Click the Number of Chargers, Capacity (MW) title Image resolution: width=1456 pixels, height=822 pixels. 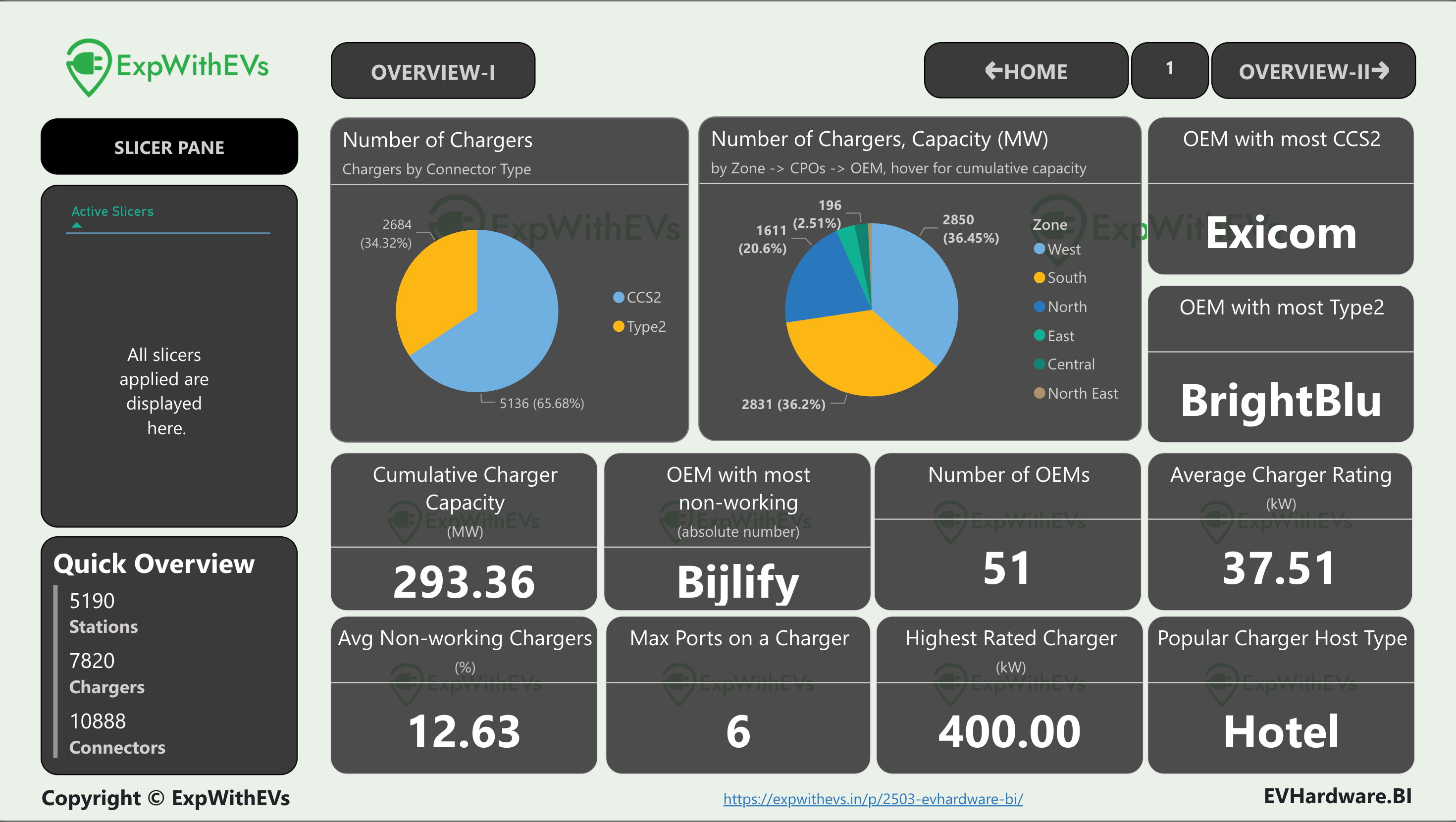tap(880, 139)
